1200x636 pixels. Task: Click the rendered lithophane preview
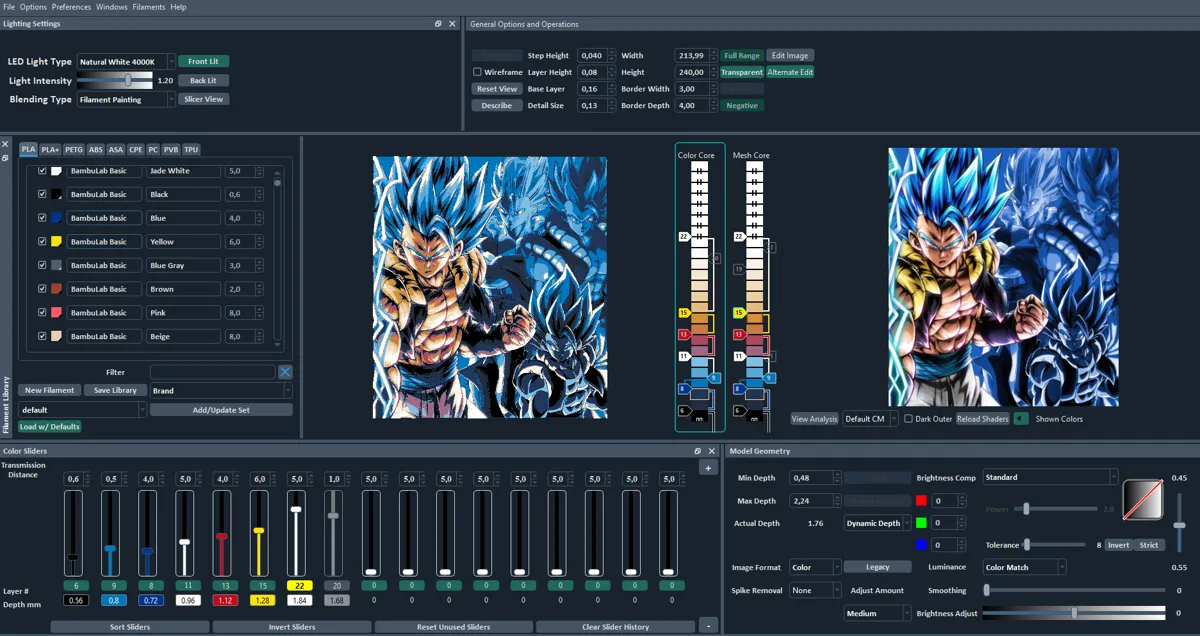[x=1004, y=277]
